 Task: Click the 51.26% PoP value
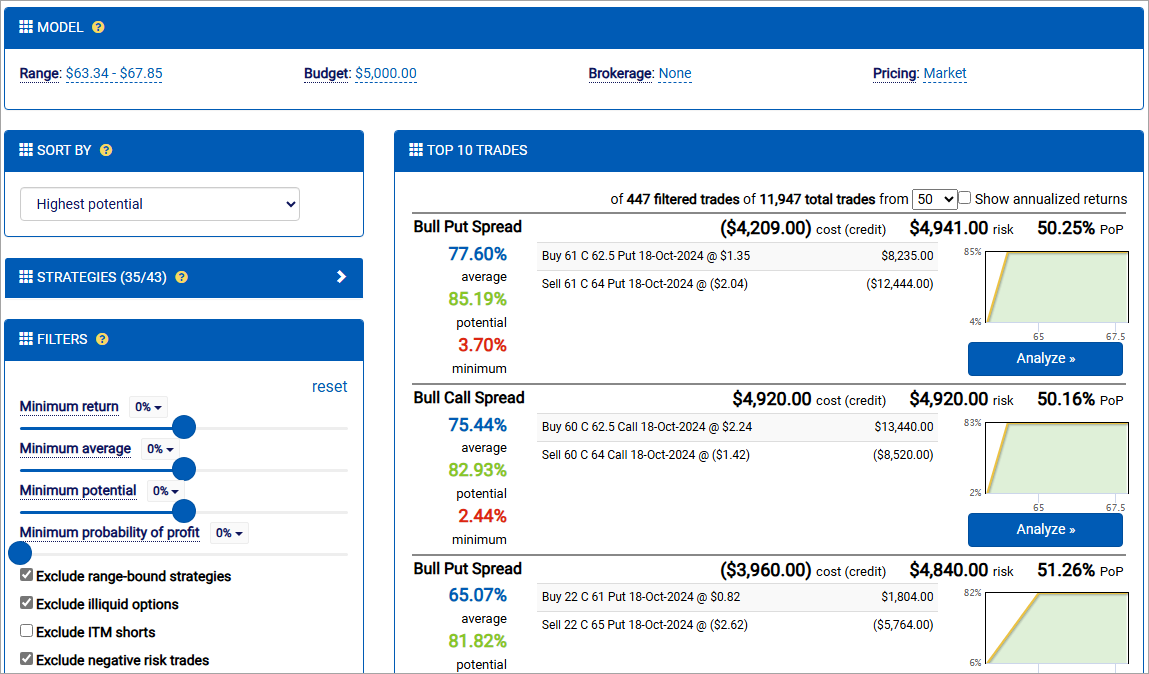1065,570
